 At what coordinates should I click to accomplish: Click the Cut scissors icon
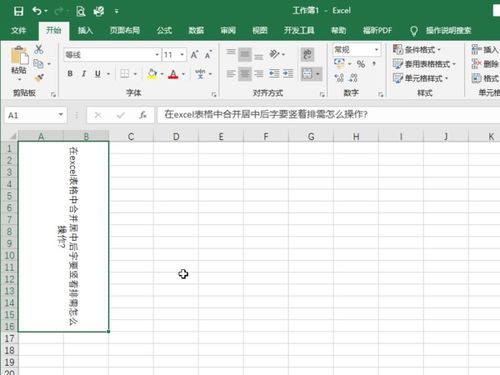(39, 49)
